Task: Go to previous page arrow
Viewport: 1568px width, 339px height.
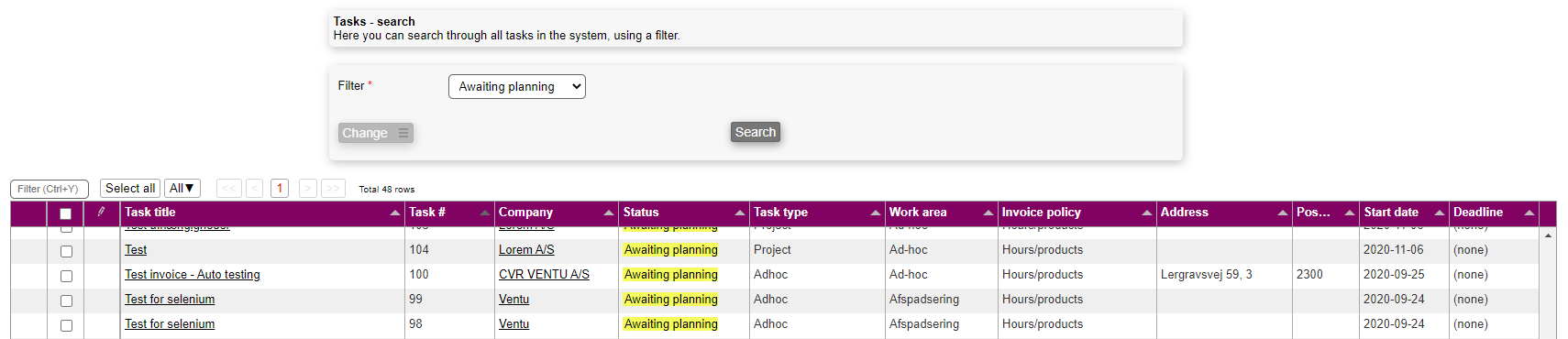Action: (x=255, y=188)
